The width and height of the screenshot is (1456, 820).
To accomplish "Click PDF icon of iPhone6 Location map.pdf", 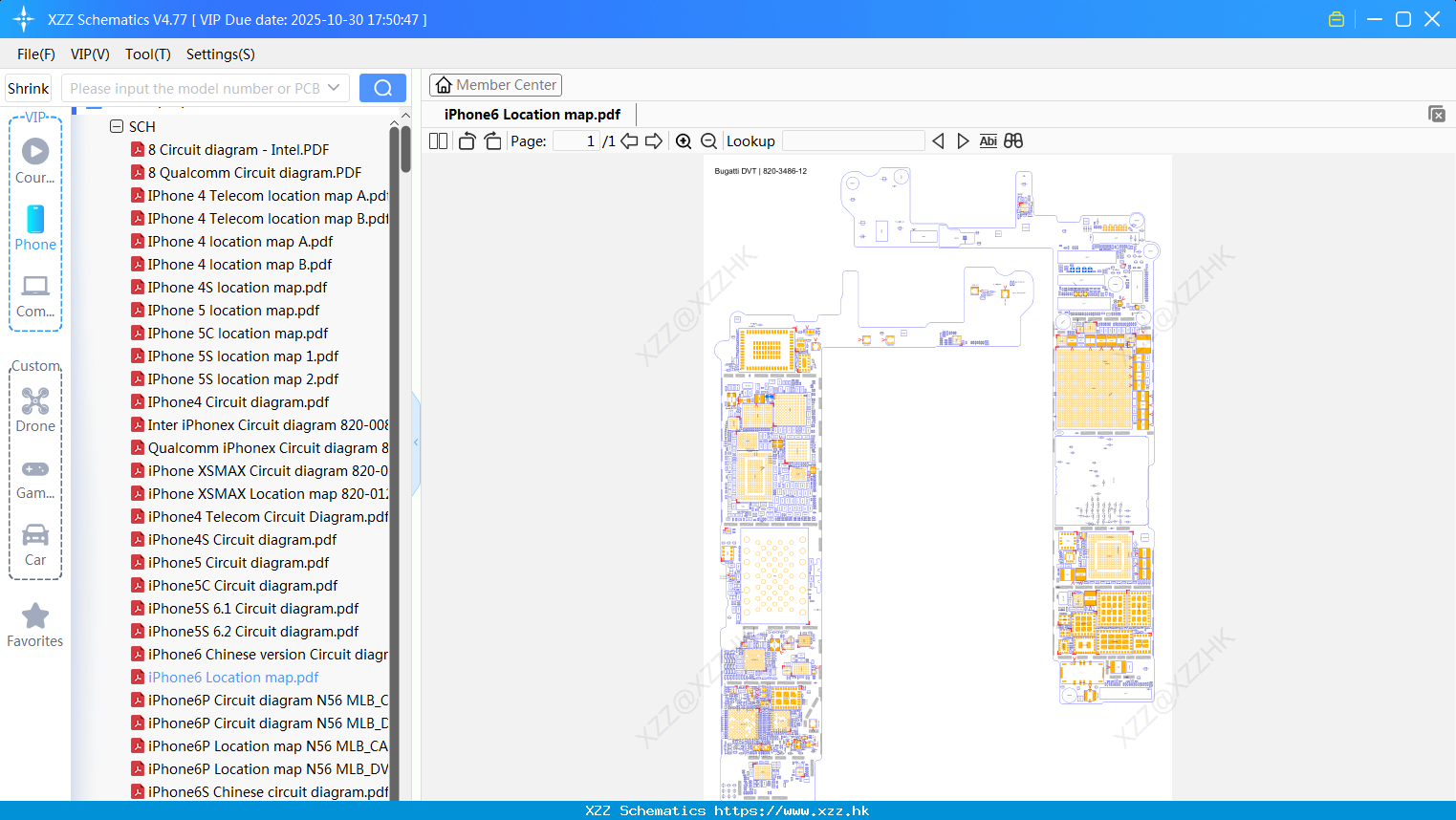I will [138, 677].
